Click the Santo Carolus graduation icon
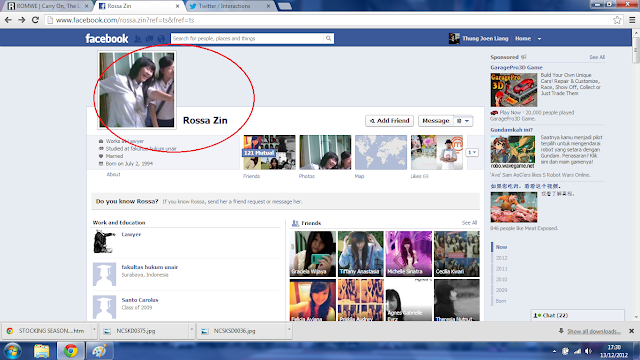 (x=104, y=307)
